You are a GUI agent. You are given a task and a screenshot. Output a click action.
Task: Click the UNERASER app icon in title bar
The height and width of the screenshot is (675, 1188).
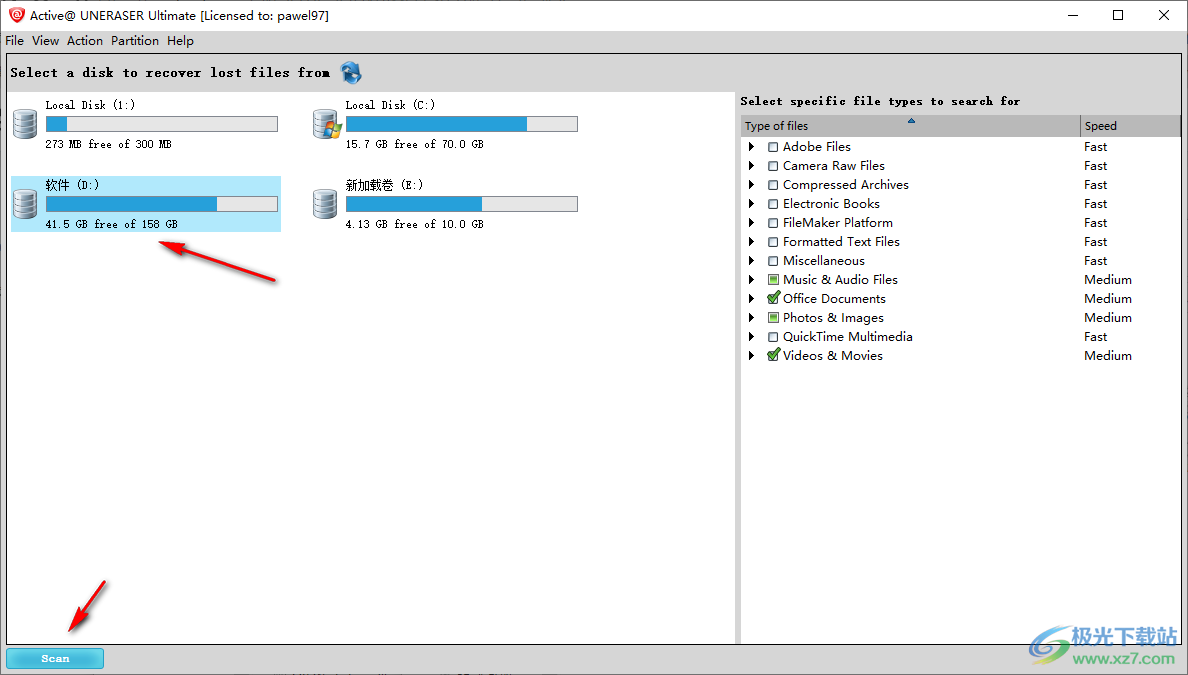point(16,15)
